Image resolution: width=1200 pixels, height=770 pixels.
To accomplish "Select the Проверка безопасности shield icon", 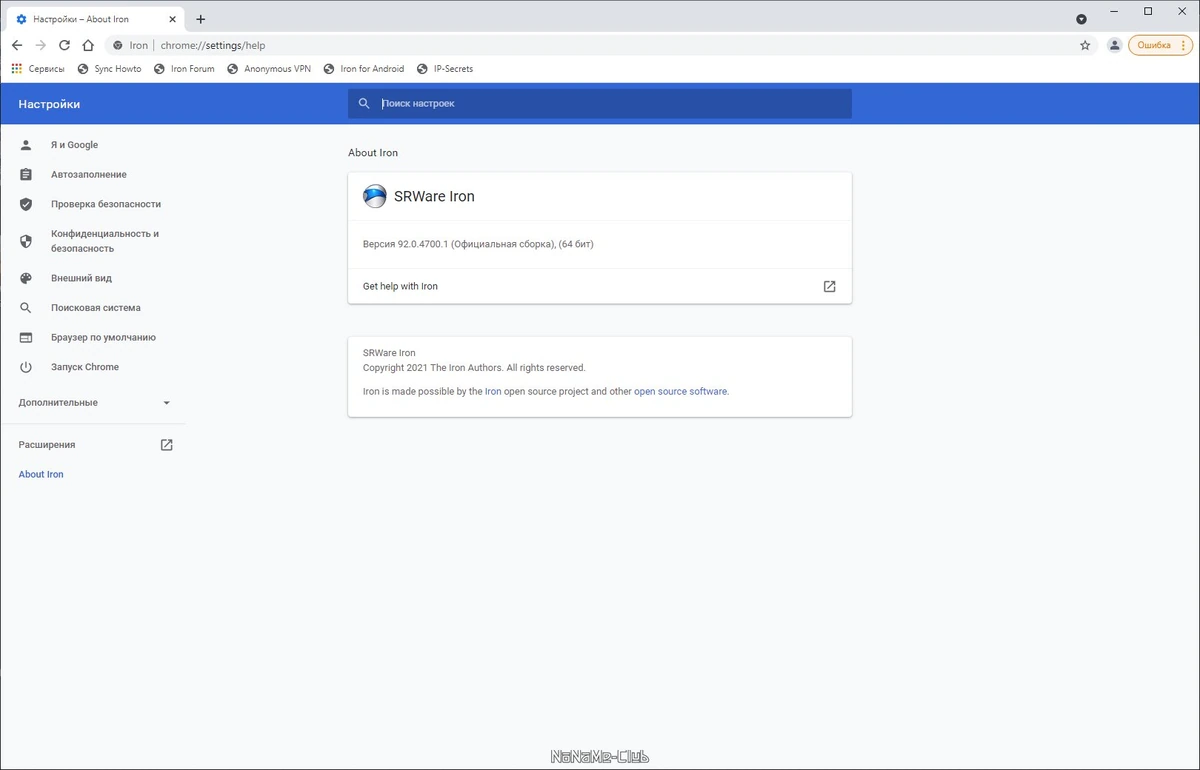I will (x=26, y=204).
